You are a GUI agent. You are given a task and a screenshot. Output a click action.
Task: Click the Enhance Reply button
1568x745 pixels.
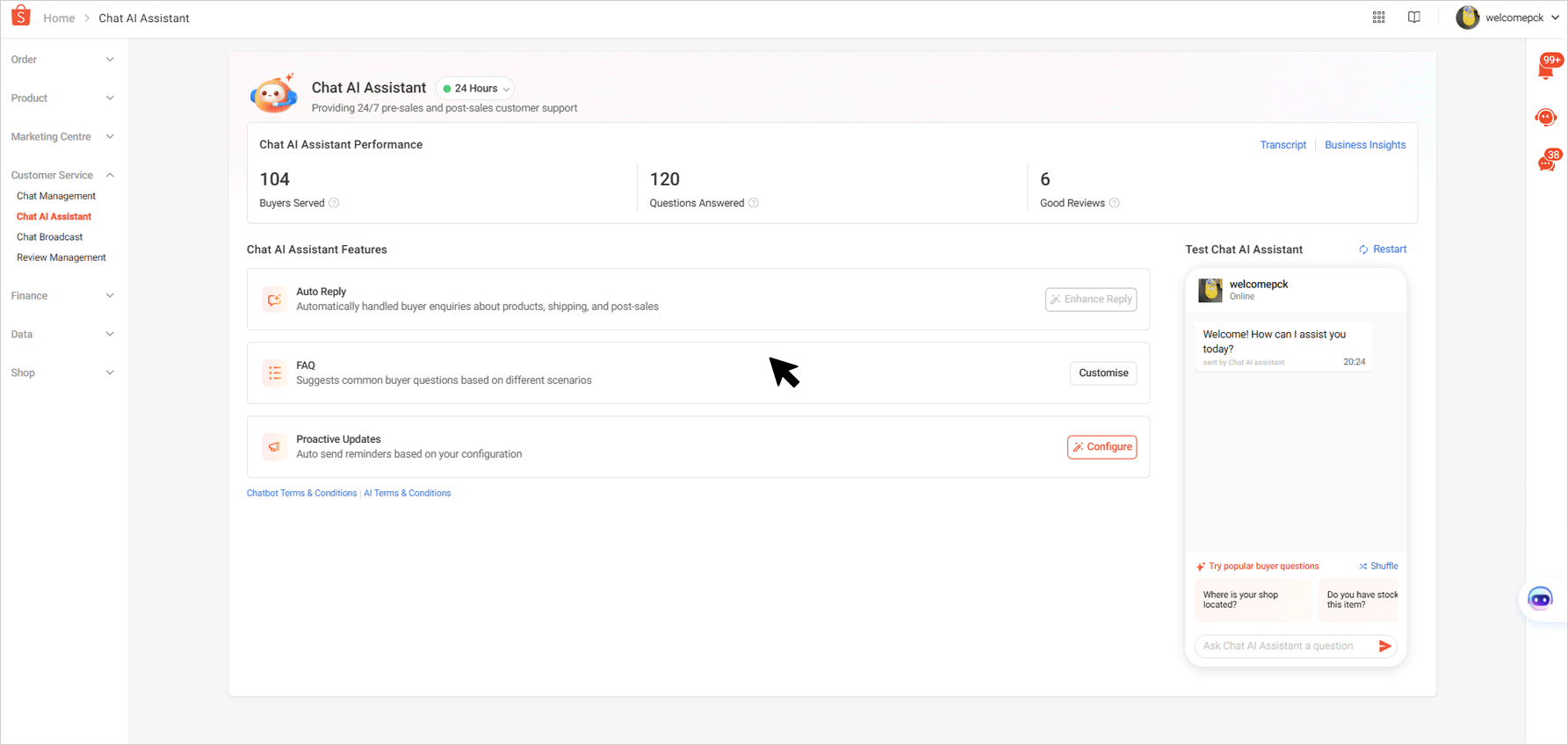(x=1091, y=300)
